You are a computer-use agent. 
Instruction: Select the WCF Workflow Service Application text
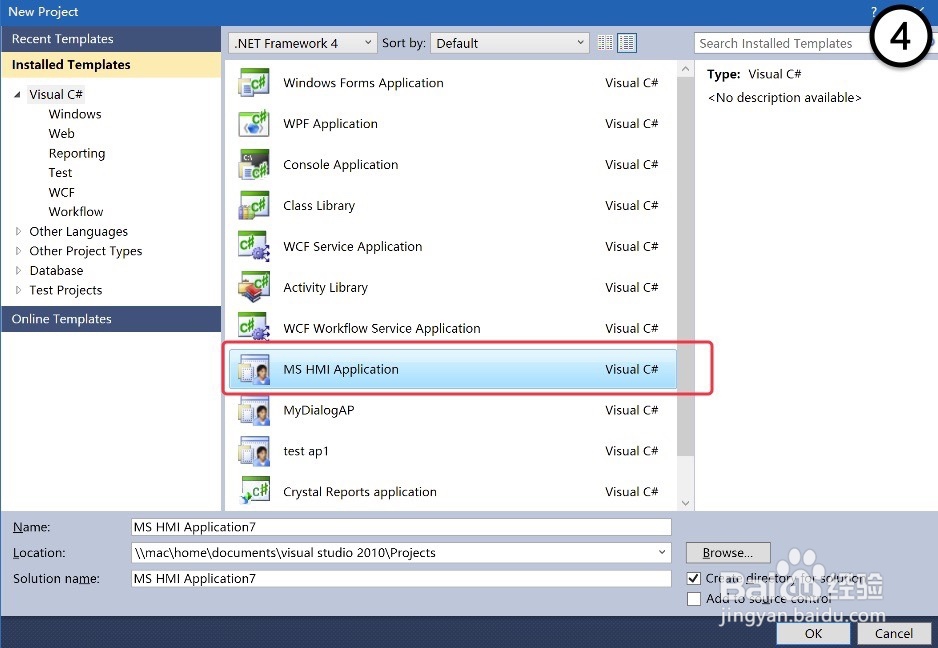pyautogui.click(x=382, y=328)
